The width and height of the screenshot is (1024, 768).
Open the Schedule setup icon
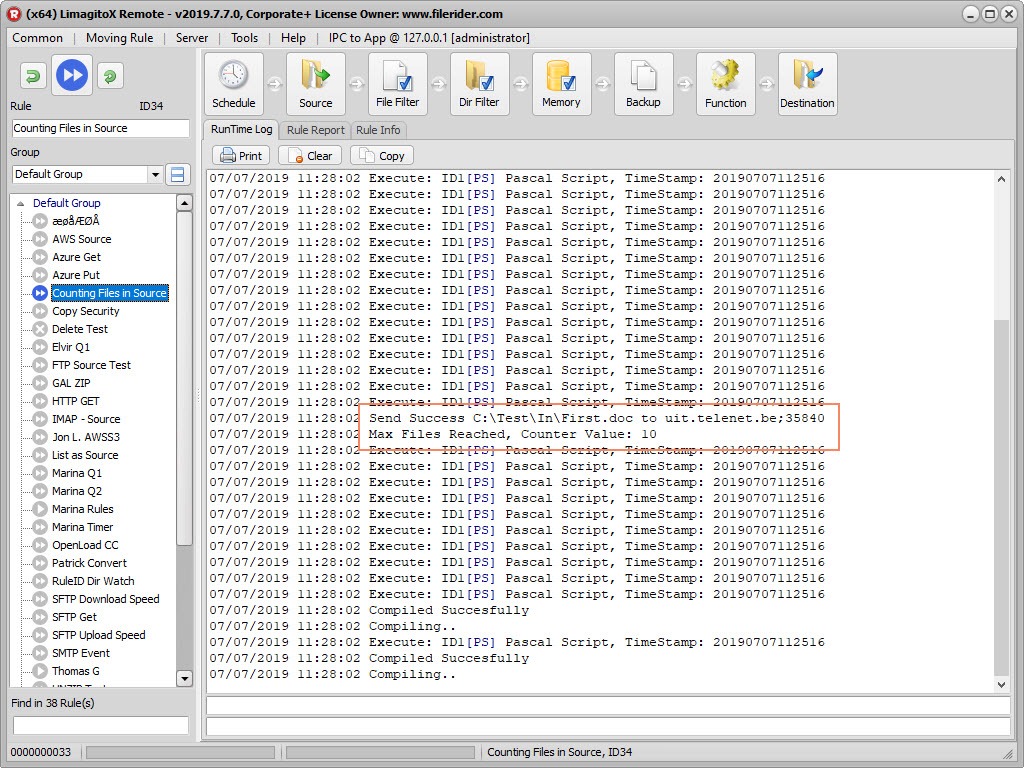point(234,84)
